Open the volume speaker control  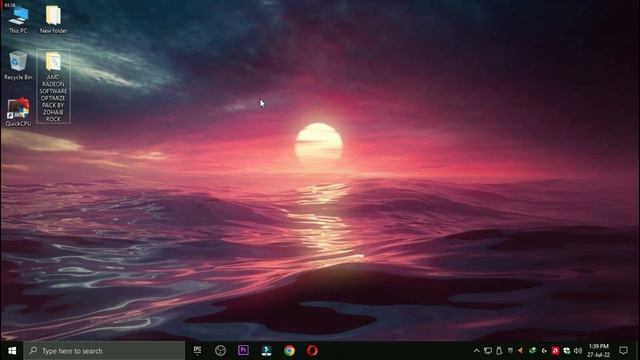tap(578, 351)
